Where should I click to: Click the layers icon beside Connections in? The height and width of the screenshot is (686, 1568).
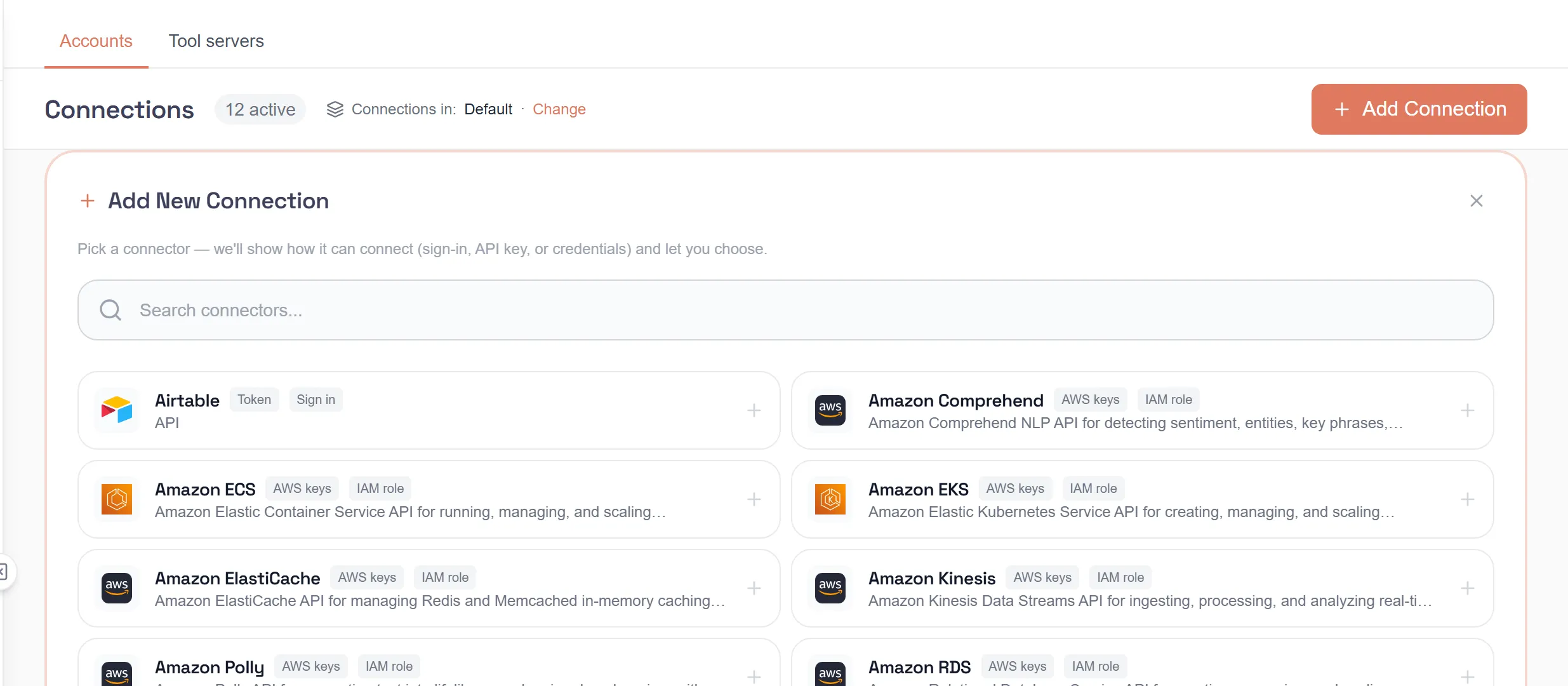(335, 109)
